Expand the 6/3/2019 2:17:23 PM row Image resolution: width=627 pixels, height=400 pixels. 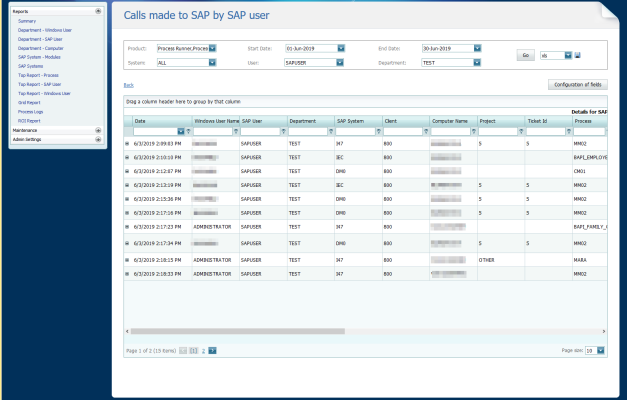(x=127, y=227)
